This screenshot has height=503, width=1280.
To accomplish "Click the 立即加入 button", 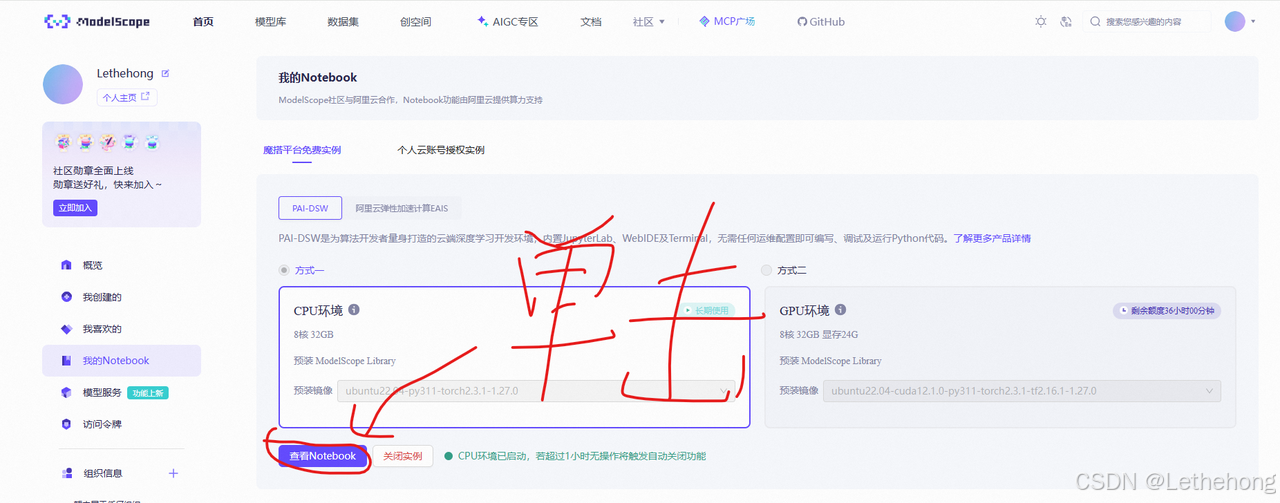I will 75,208.
